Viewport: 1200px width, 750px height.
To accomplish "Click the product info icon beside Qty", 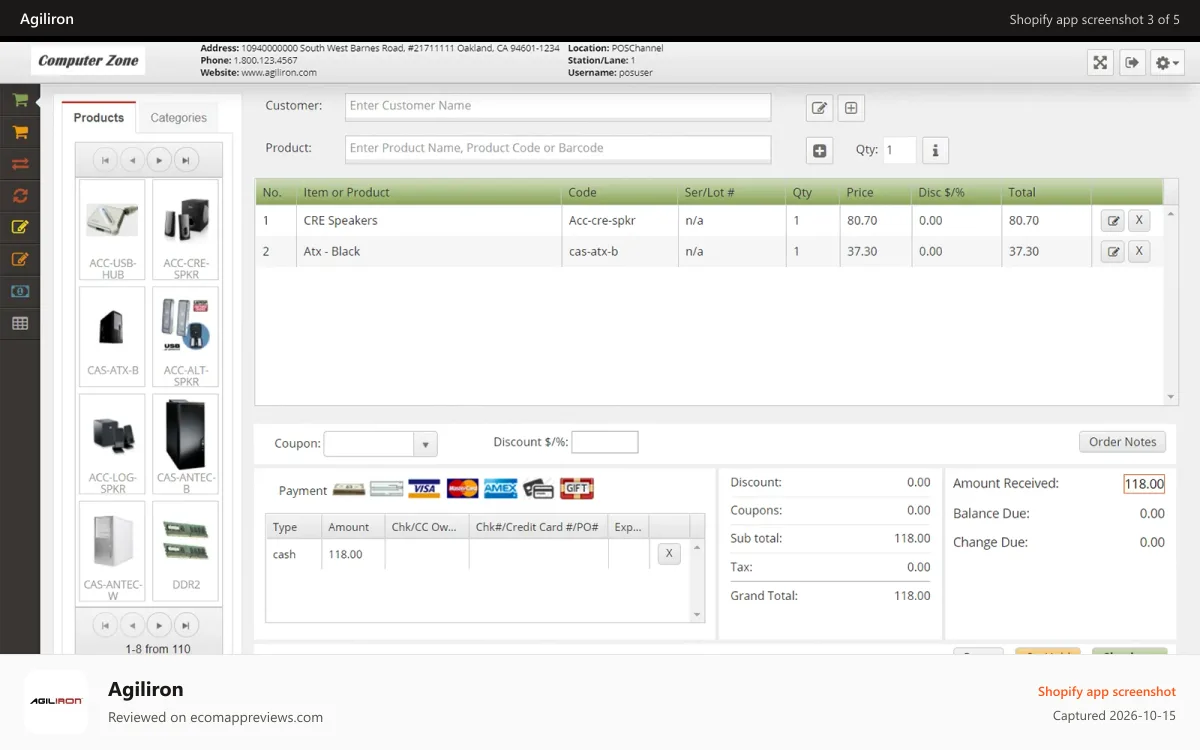I will tap(935, 150).
